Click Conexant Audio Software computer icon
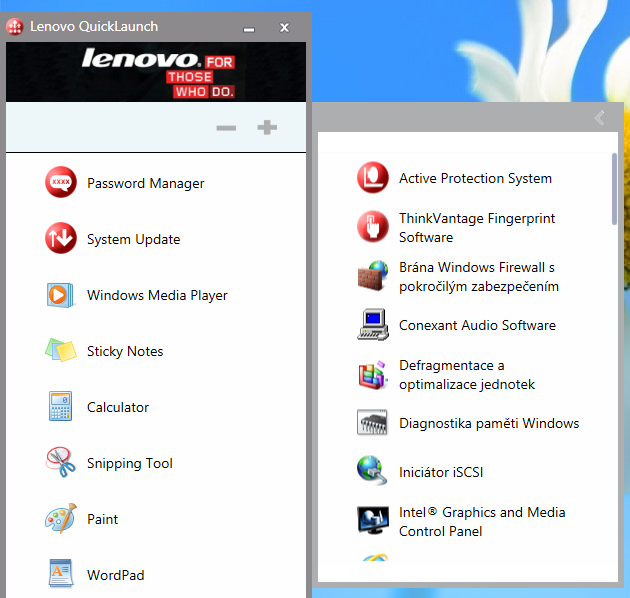 373,324
